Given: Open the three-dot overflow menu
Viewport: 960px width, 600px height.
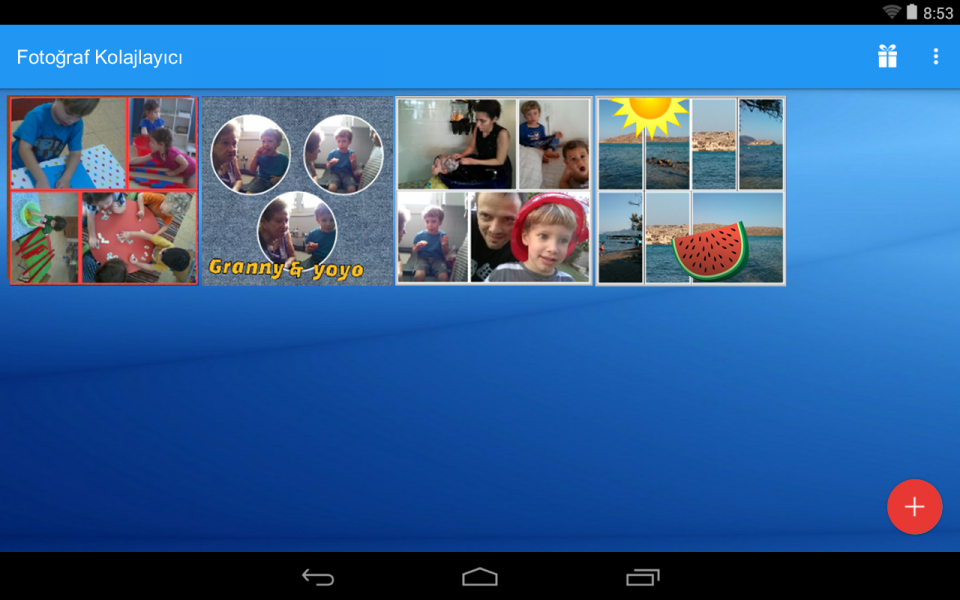Looking at the screenshot, I should point(936,56).
